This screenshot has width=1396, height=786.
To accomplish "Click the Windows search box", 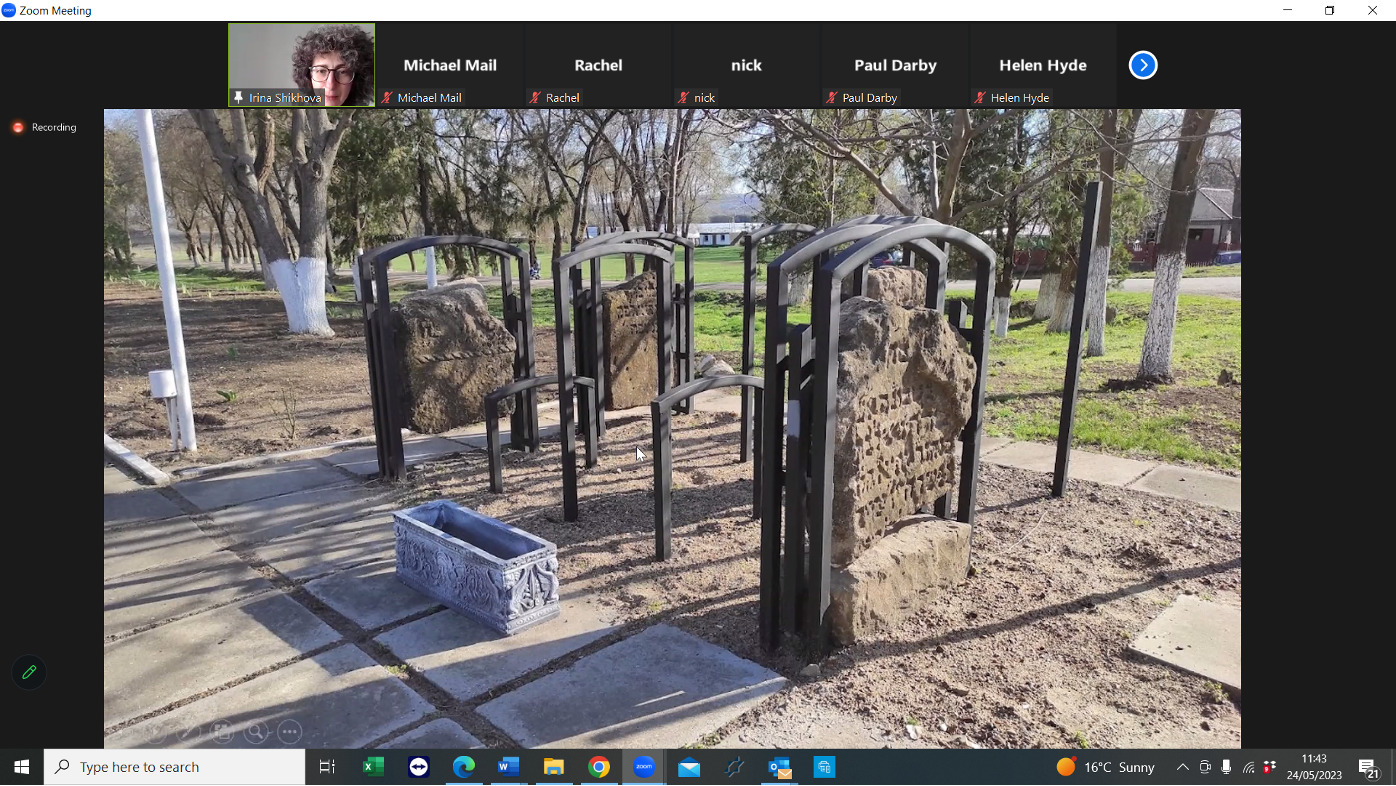I will (x=175, y=767).
